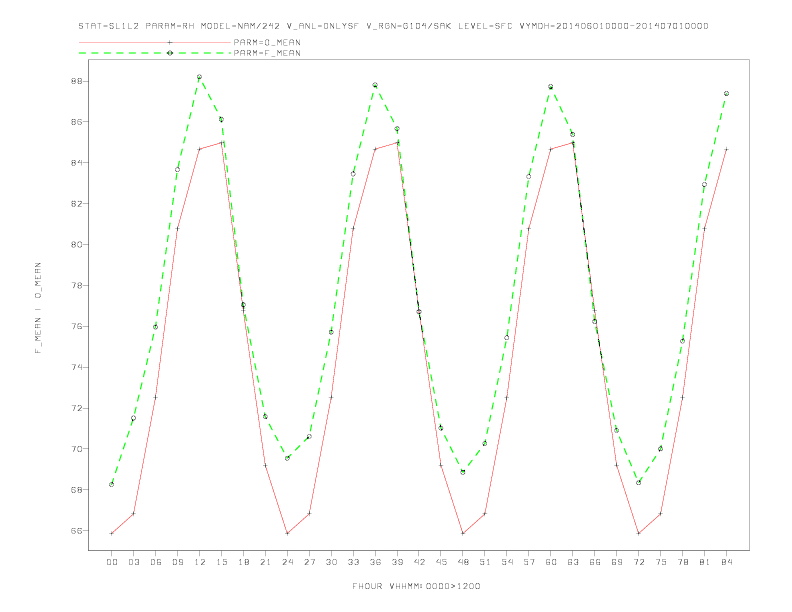Click the 36 tick label on x-axis
Screen dimensions: 792x612
[x=375, y=562]
